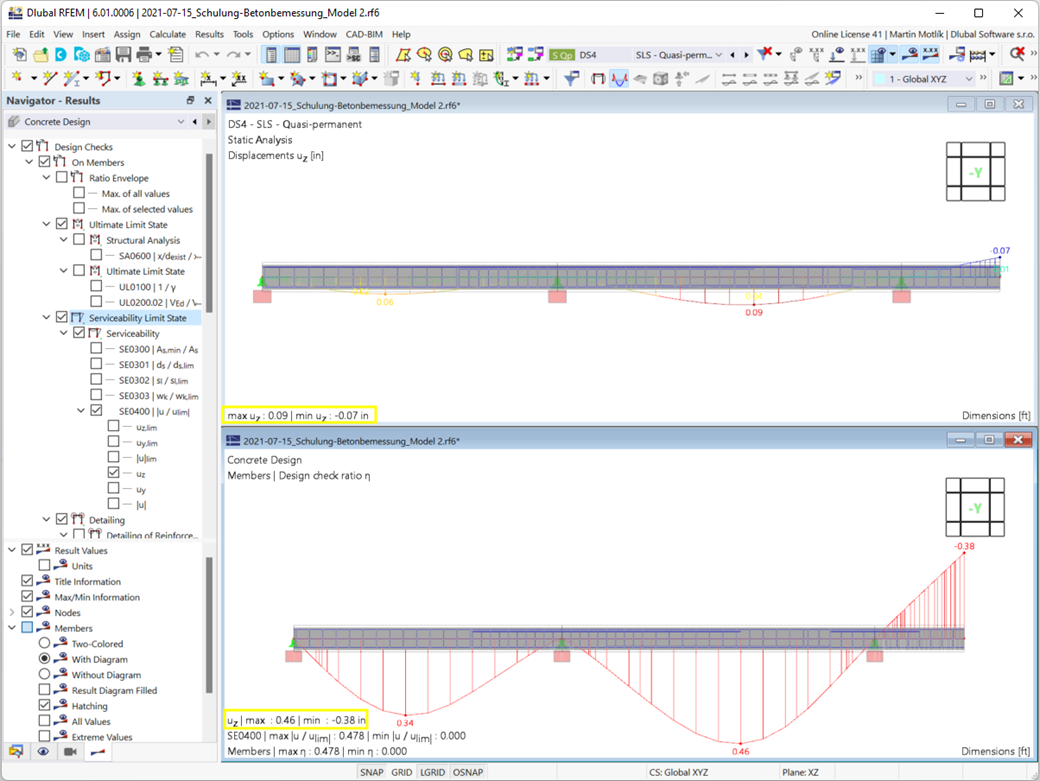This screenshot has height=781, width=1040.
Task: Collapse the Serviceability Limit State node
Action: [x=47, y=318]
